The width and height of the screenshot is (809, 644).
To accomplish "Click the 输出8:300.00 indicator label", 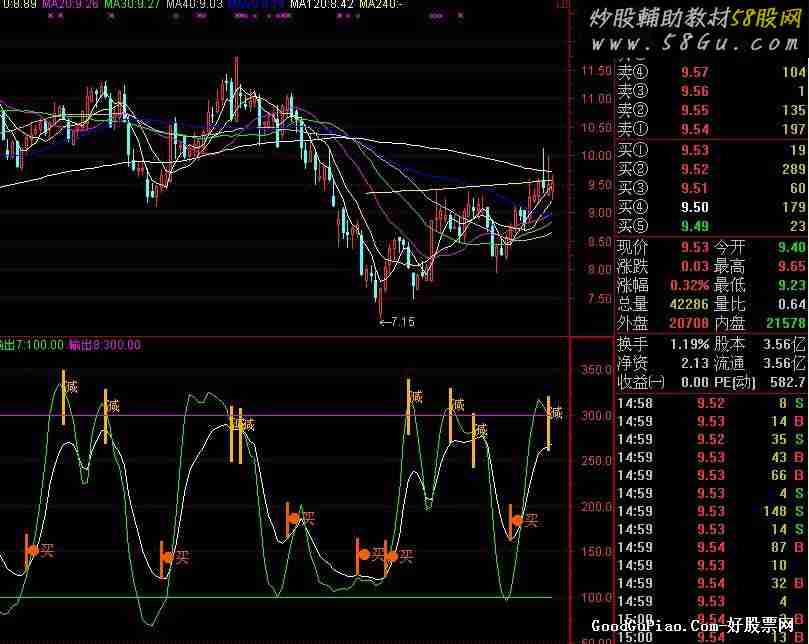I will point(105,345).
